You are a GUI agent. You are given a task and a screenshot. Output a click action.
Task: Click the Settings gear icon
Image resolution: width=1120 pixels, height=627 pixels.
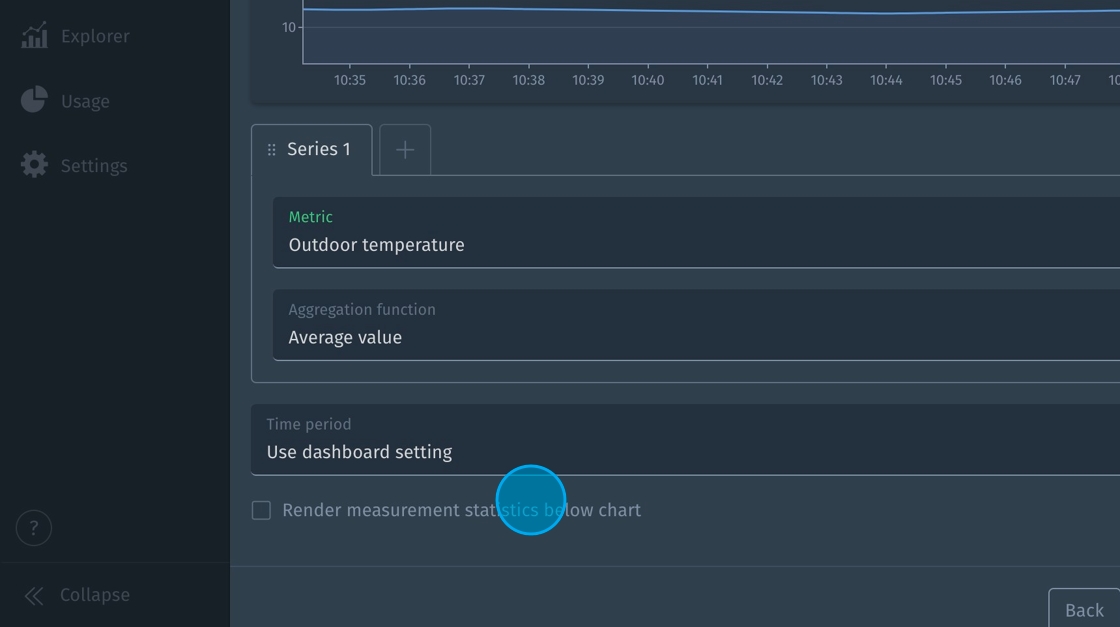click(34, 165)
